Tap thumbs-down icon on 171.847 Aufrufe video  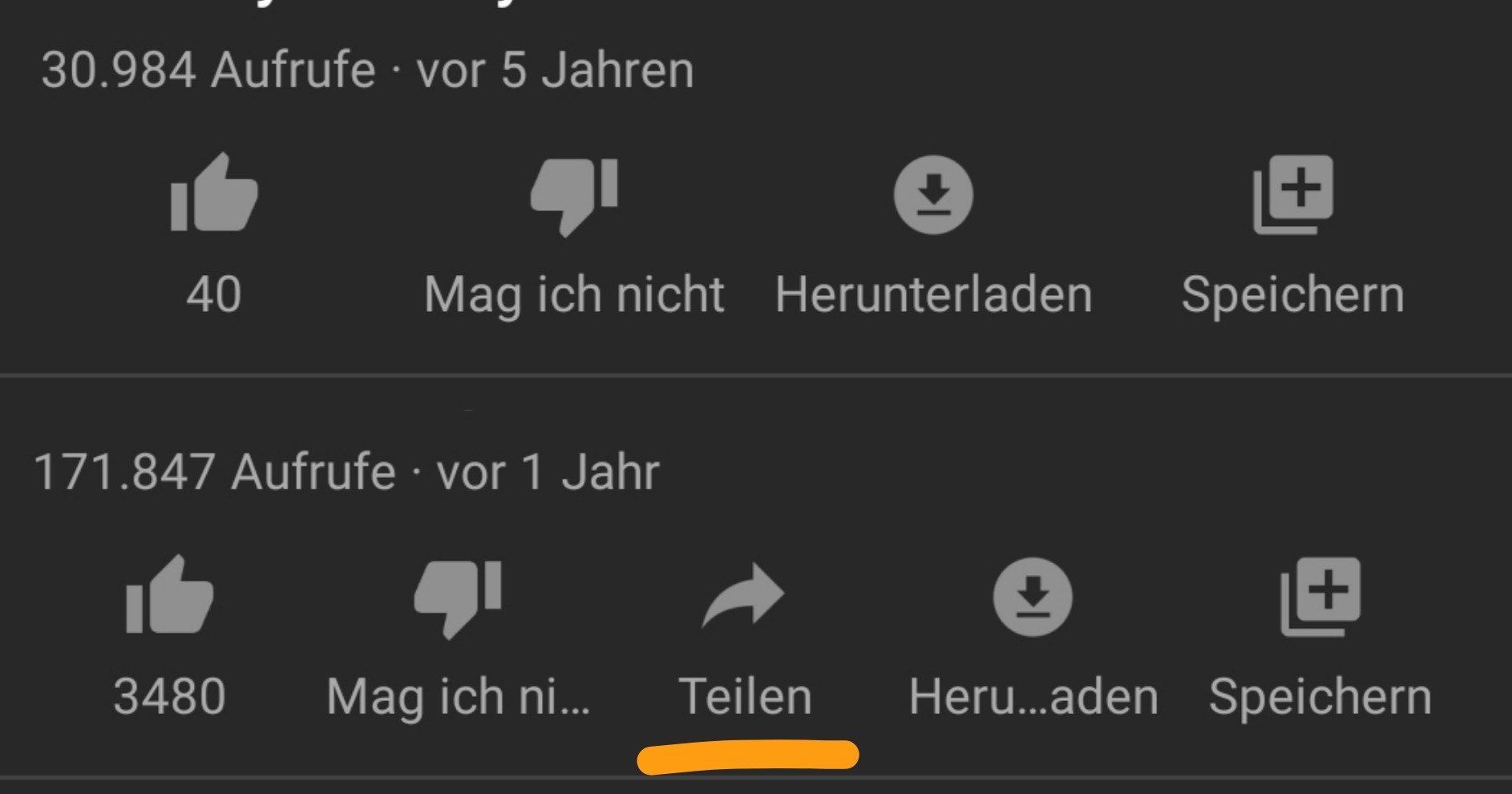458,599
